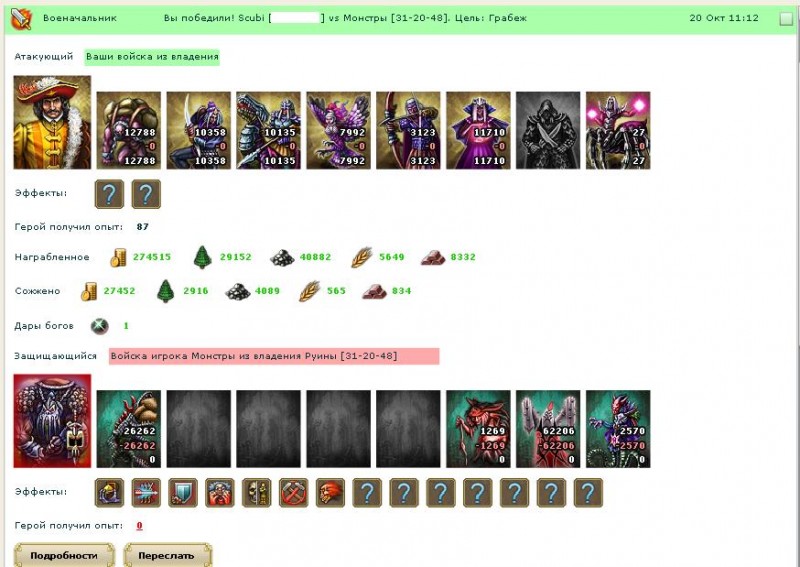The height and width of the screenshot is (567, 800).
Task: Click the Переслать button
Action: (167, 555)
